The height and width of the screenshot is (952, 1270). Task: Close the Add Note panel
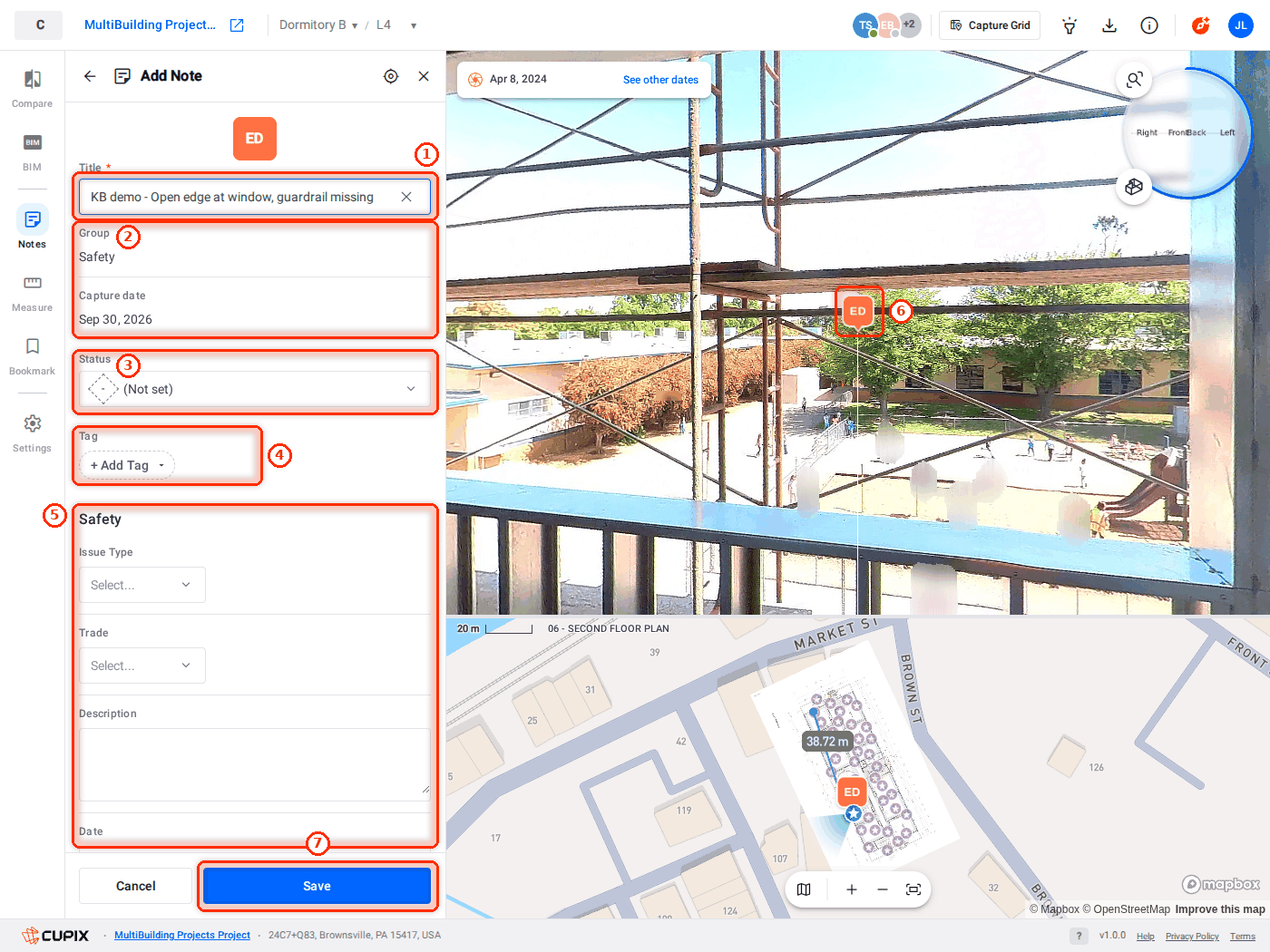424,76
